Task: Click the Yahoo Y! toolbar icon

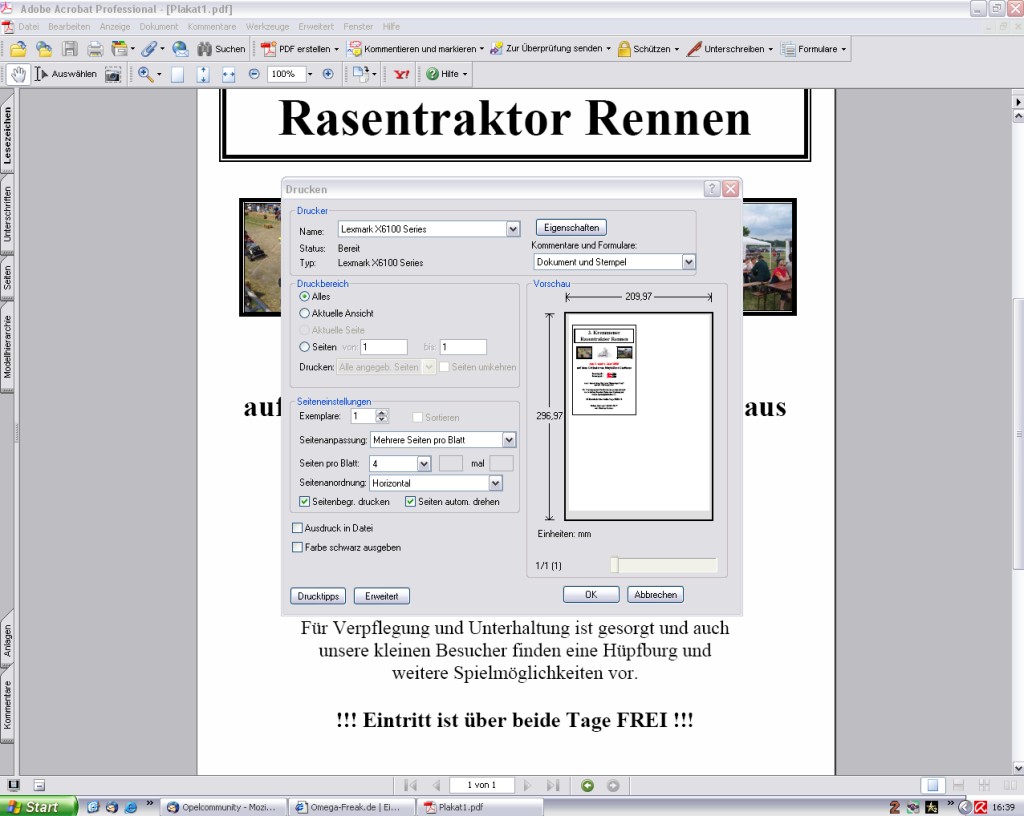Action: pyautogui.click(x=401, y=74)
